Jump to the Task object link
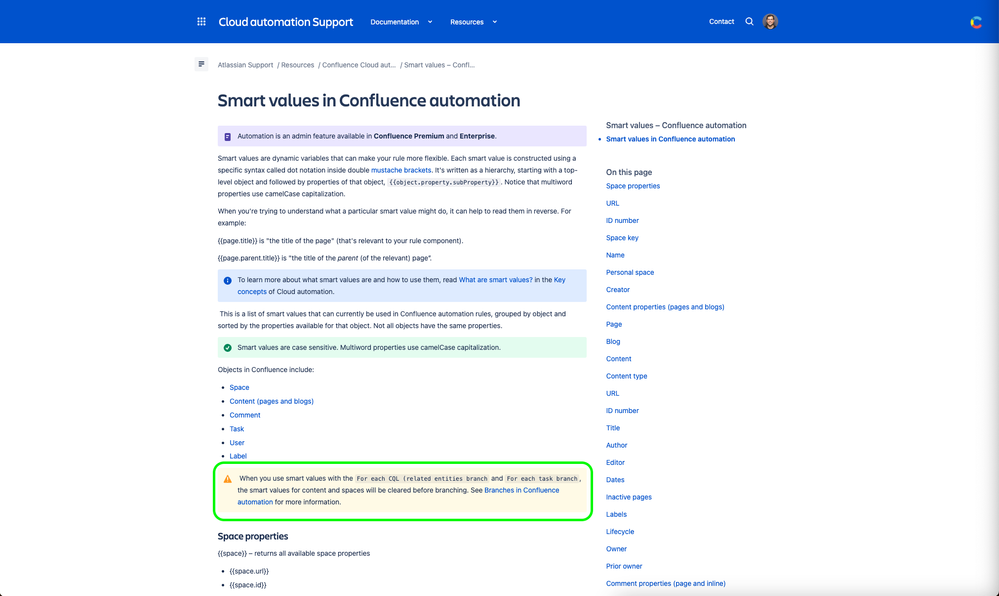This screenshot has width=999, height=596. click(x=236, y=429)
